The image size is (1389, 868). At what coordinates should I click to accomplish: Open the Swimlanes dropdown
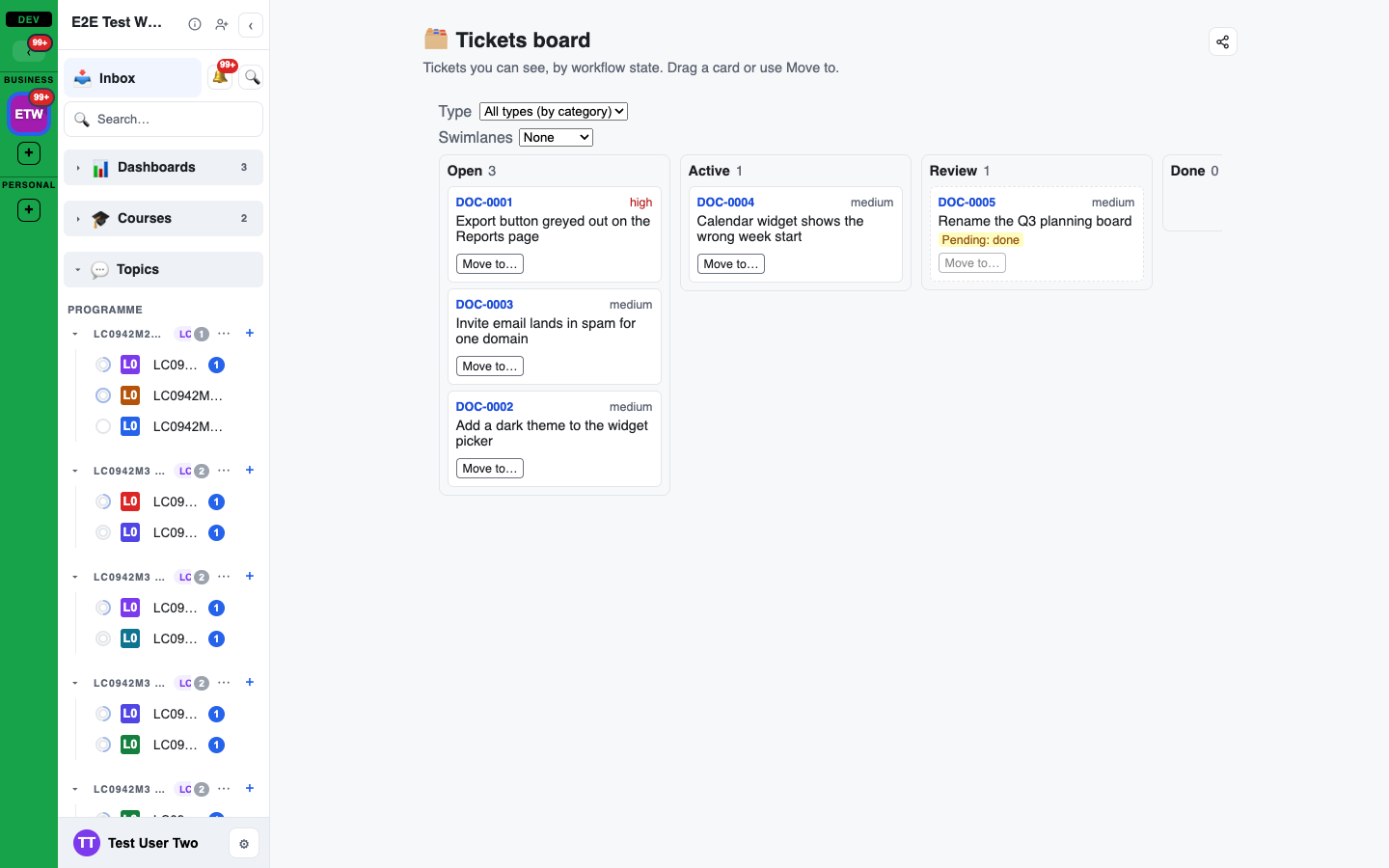(x=556, y=138)
